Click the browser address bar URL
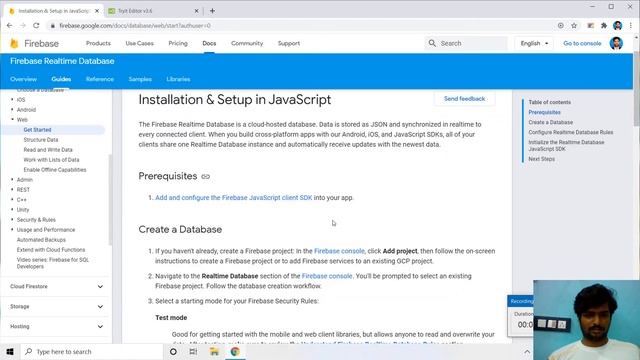Screen dimensions: 640x360 click(x=135, y=26)
